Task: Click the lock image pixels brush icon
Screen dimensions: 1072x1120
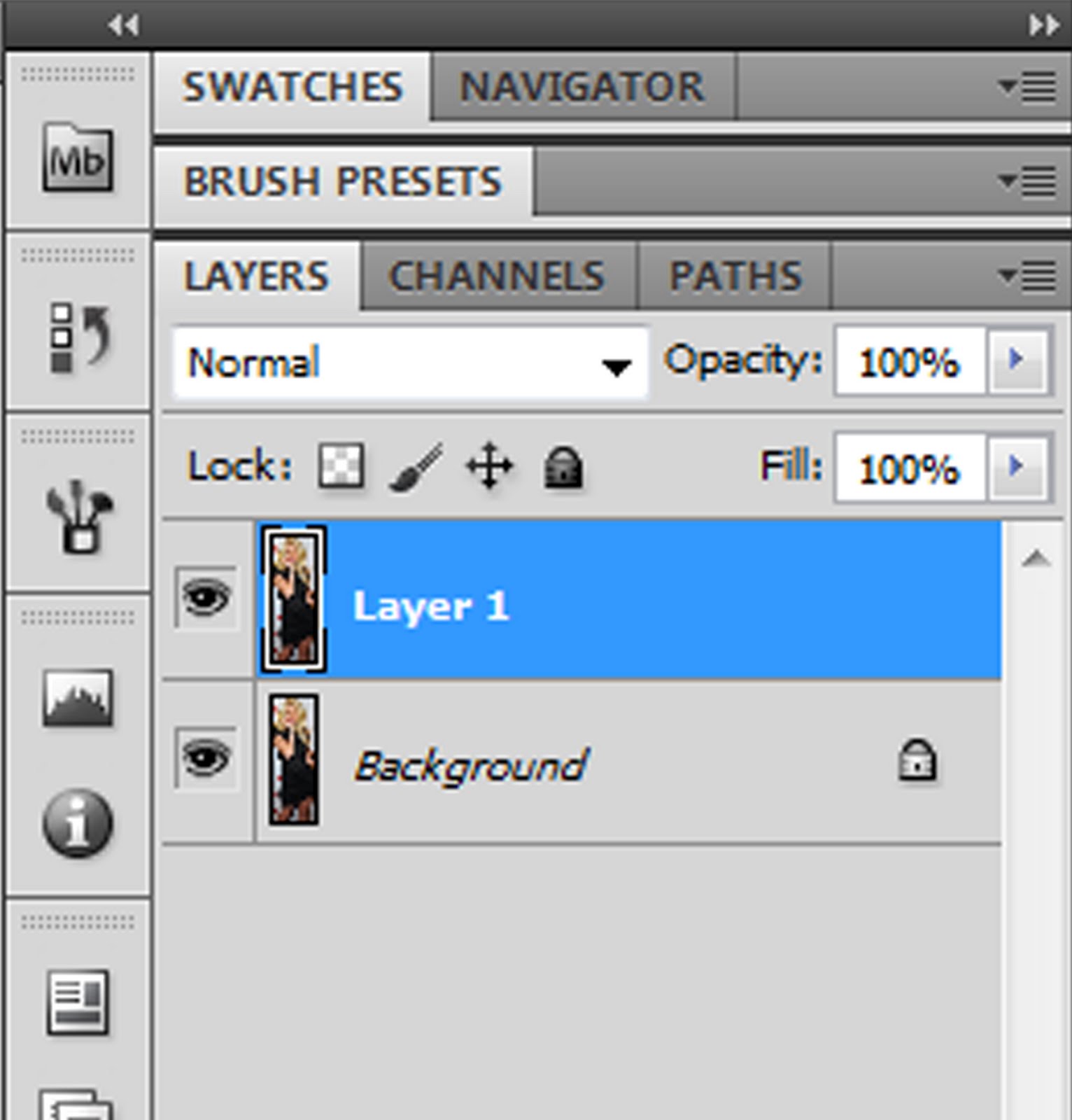Action: point(416,467)
